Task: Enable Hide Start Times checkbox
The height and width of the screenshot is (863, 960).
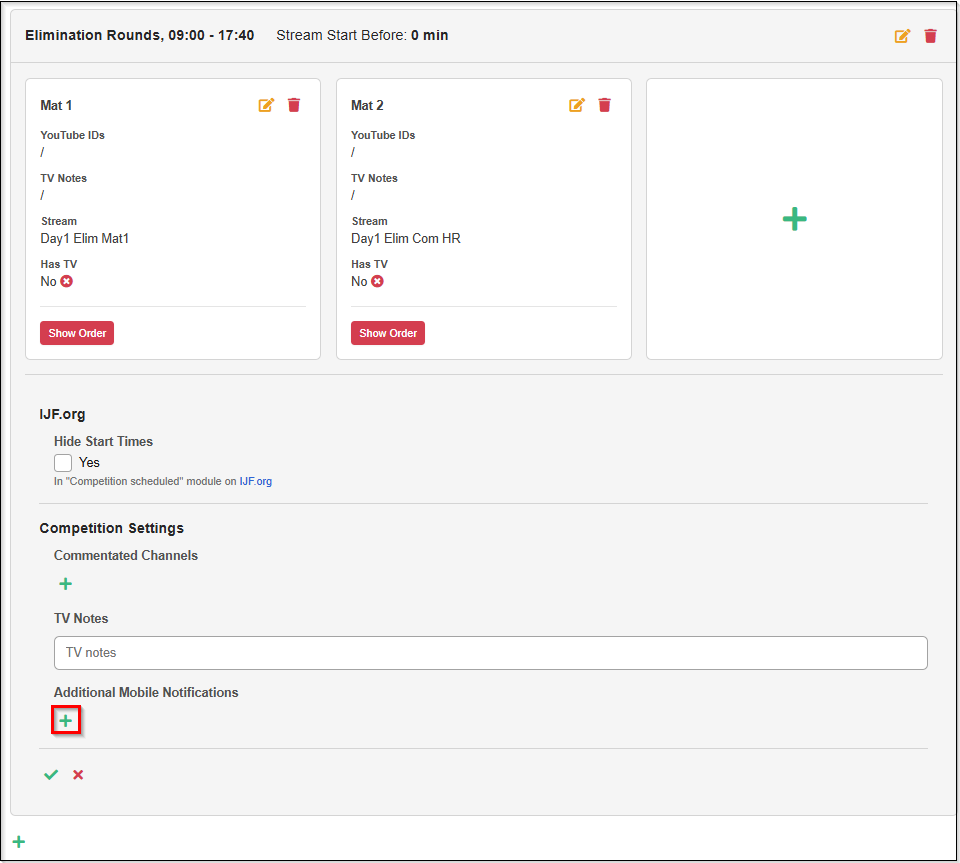Action: pos(63,463)
